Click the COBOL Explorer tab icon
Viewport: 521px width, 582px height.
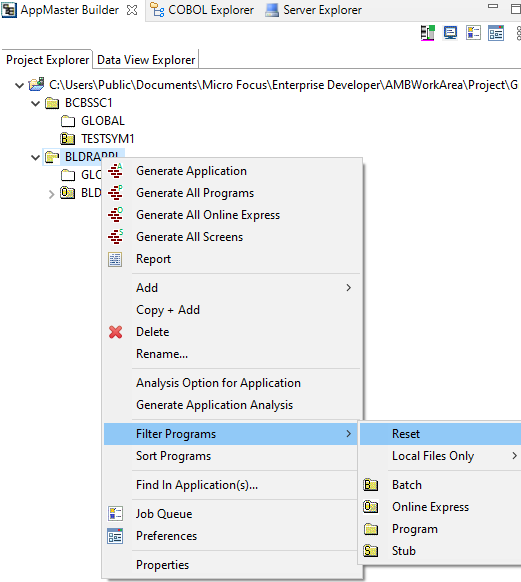point(157,10)
